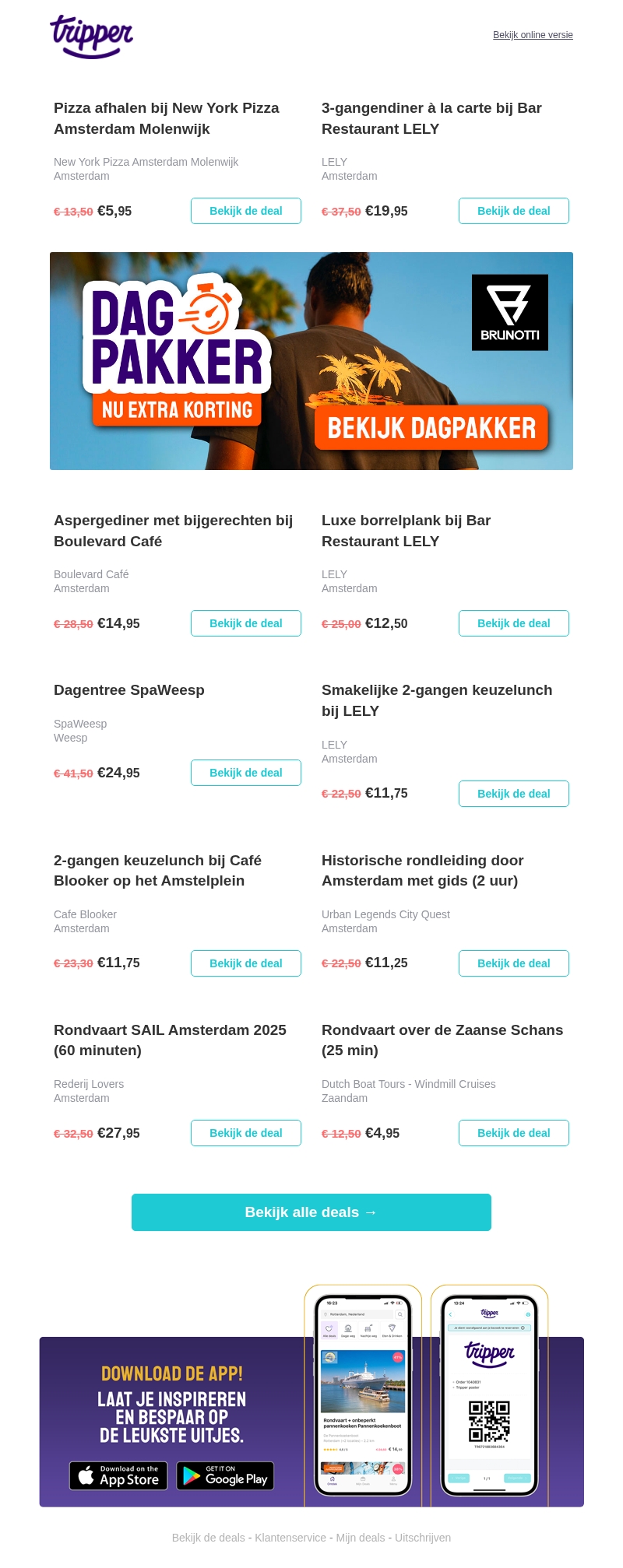This screenshot has height=1568, width=623.
Task: Open the Aspergediner Boulevard Café deal button
Action: (245, 623)
